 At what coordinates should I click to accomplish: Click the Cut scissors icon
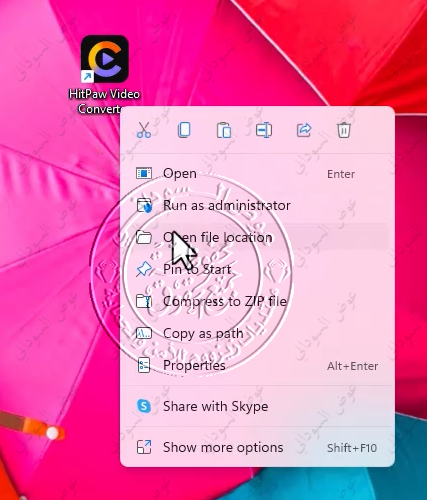(144, 130)
